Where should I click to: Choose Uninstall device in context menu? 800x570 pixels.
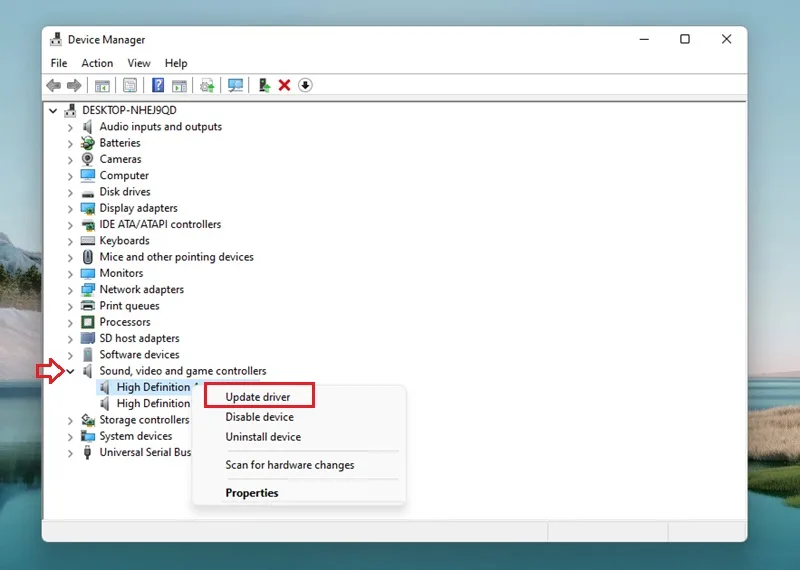(x=263, y=437)
